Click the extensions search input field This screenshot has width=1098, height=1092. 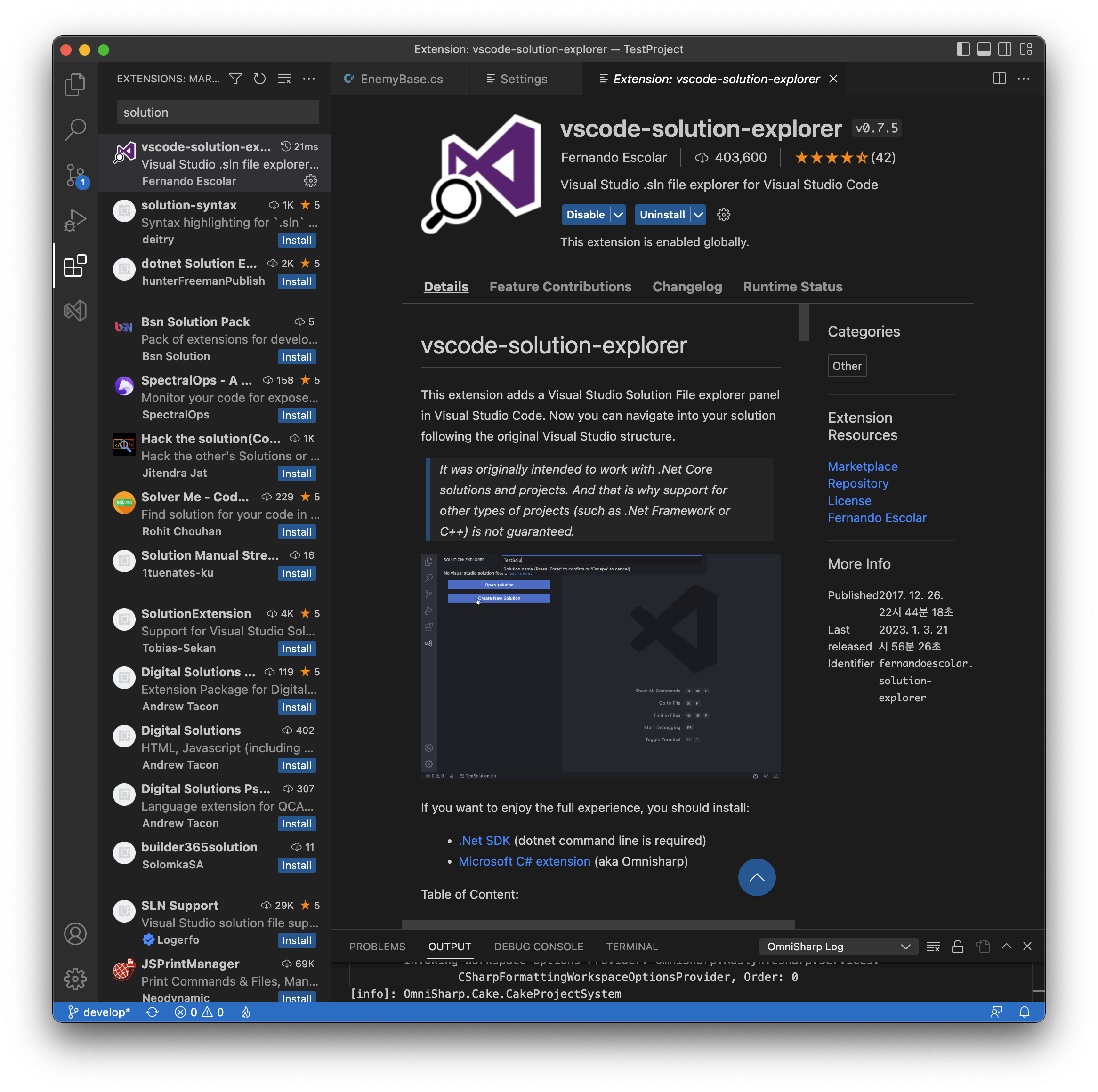[x=218, y=112]
